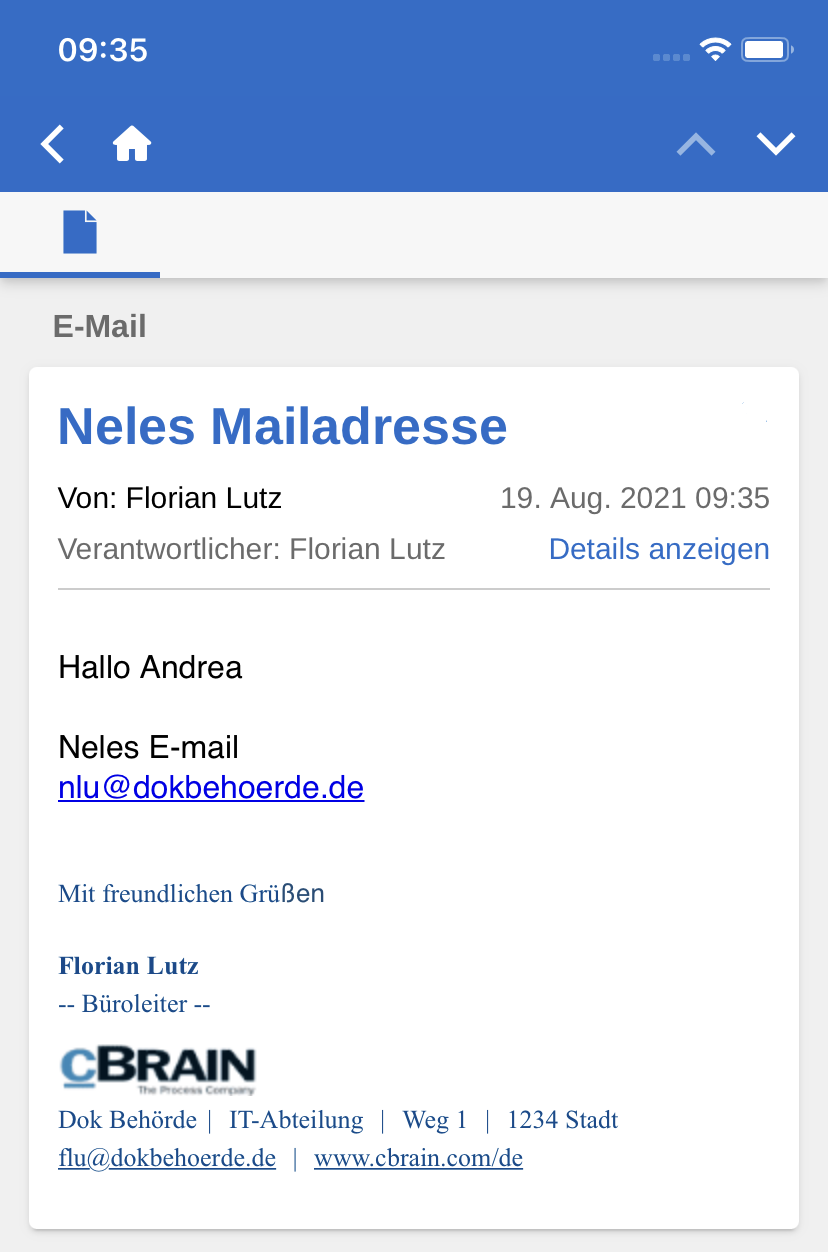The height and width of the screenshot is (1252, 828).
Task: Select the document tab icon
Action: 80,232
